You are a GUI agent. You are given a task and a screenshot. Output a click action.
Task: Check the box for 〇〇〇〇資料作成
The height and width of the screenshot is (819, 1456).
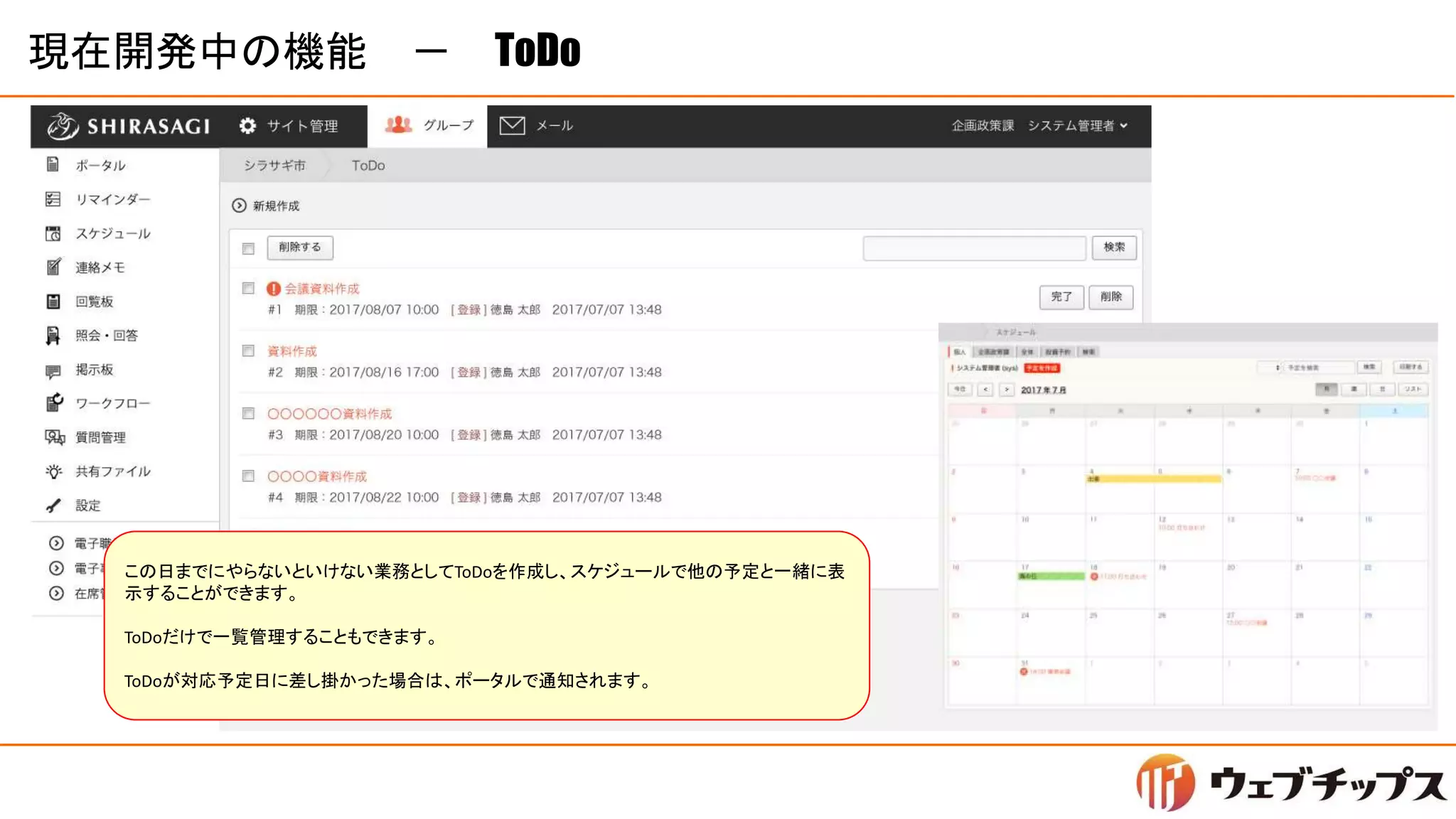(248, 476)
